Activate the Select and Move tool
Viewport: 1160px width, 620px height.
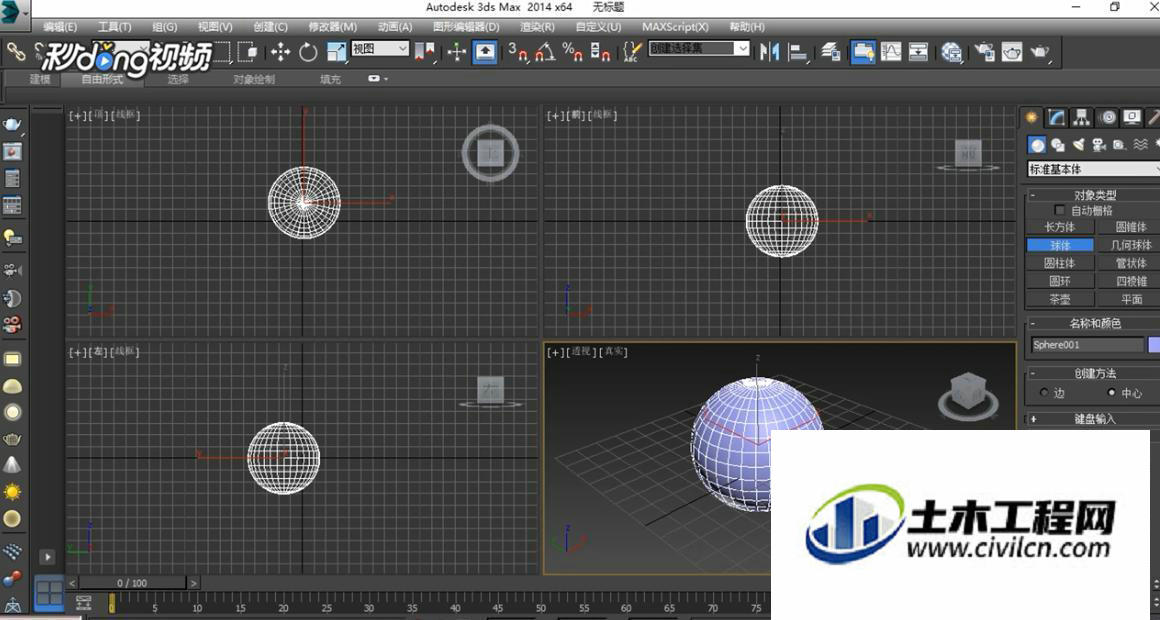(280, 52)
